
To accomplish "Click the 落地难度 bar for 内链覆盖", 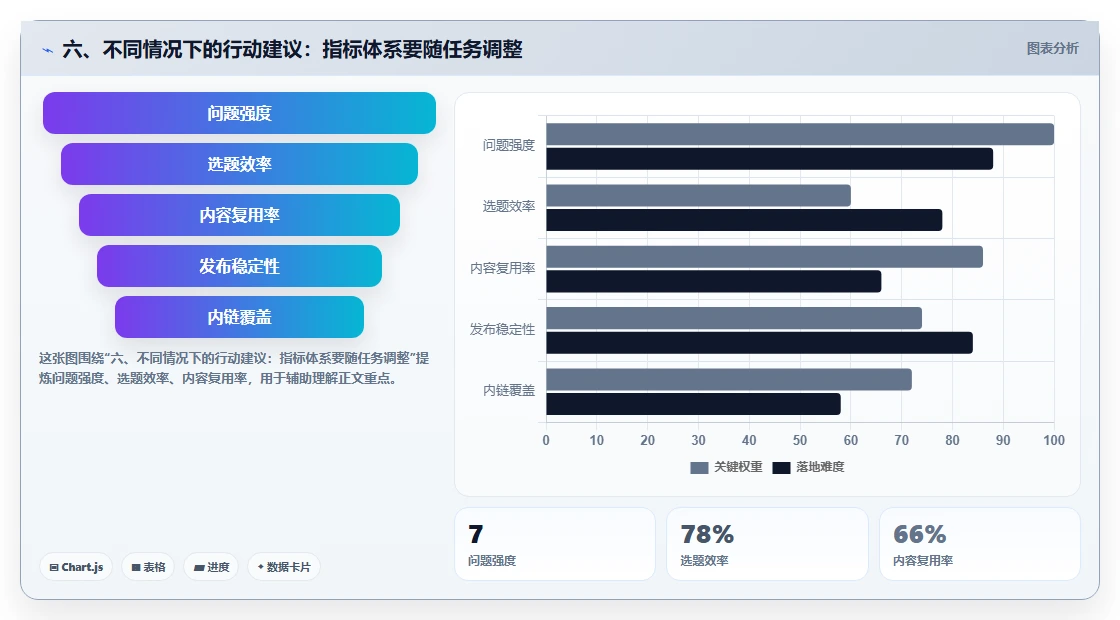I will click(x=694, y=404).
